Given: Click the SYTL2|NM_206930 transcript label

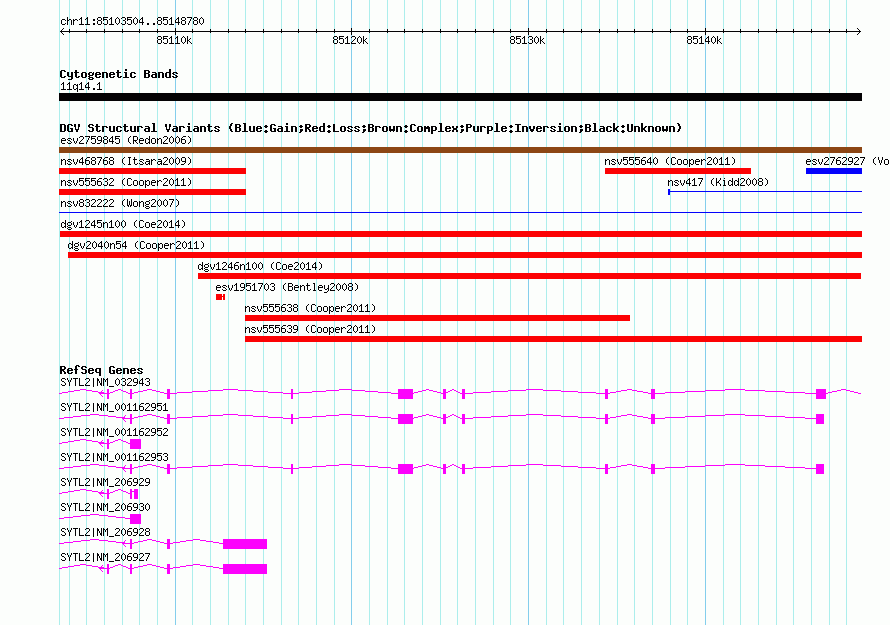Looking at the screenshot, I should tap(106, 507).
